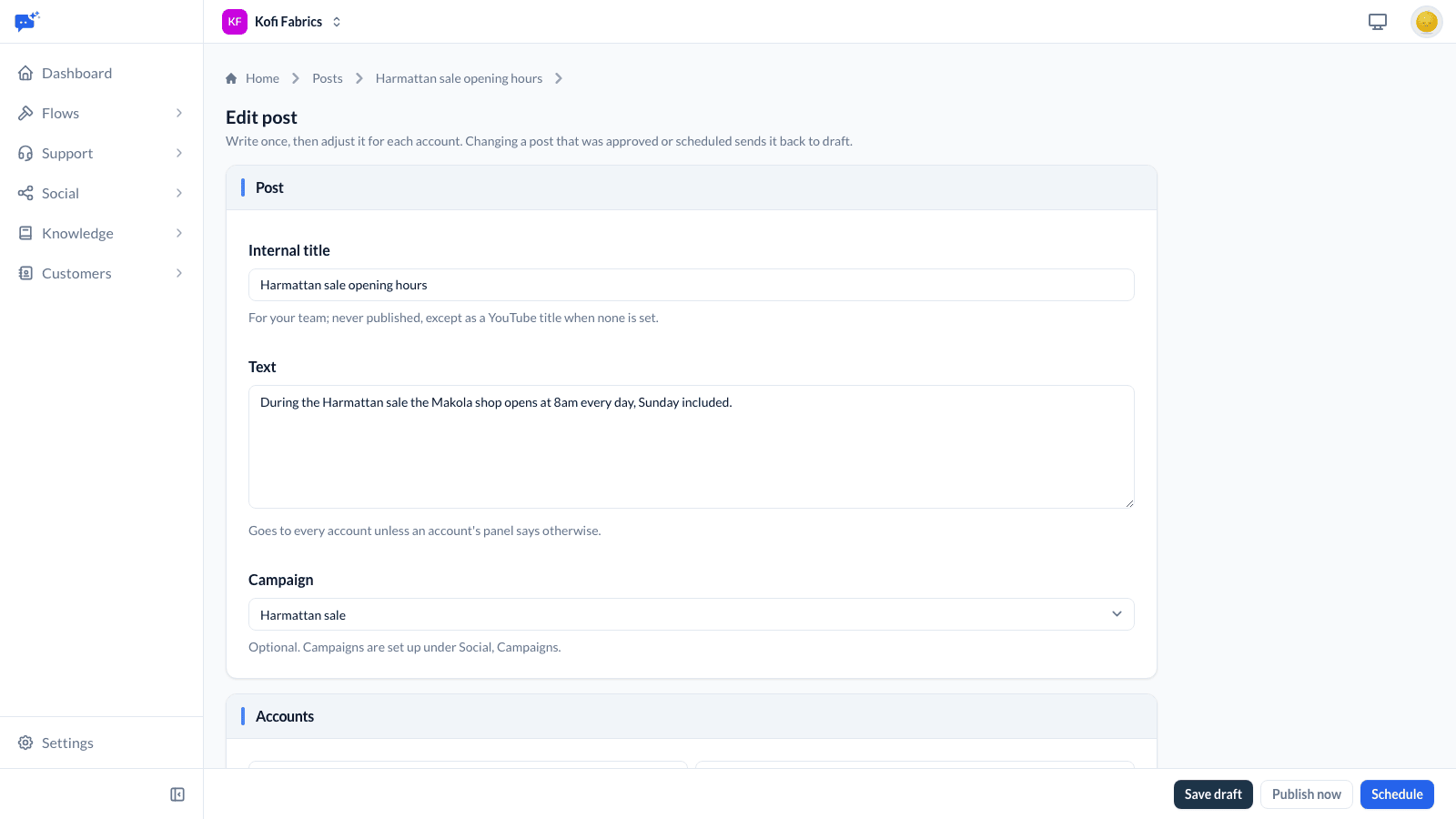
Task: Open the Kofi Fabrics workspace switcher
Action: 283,22
